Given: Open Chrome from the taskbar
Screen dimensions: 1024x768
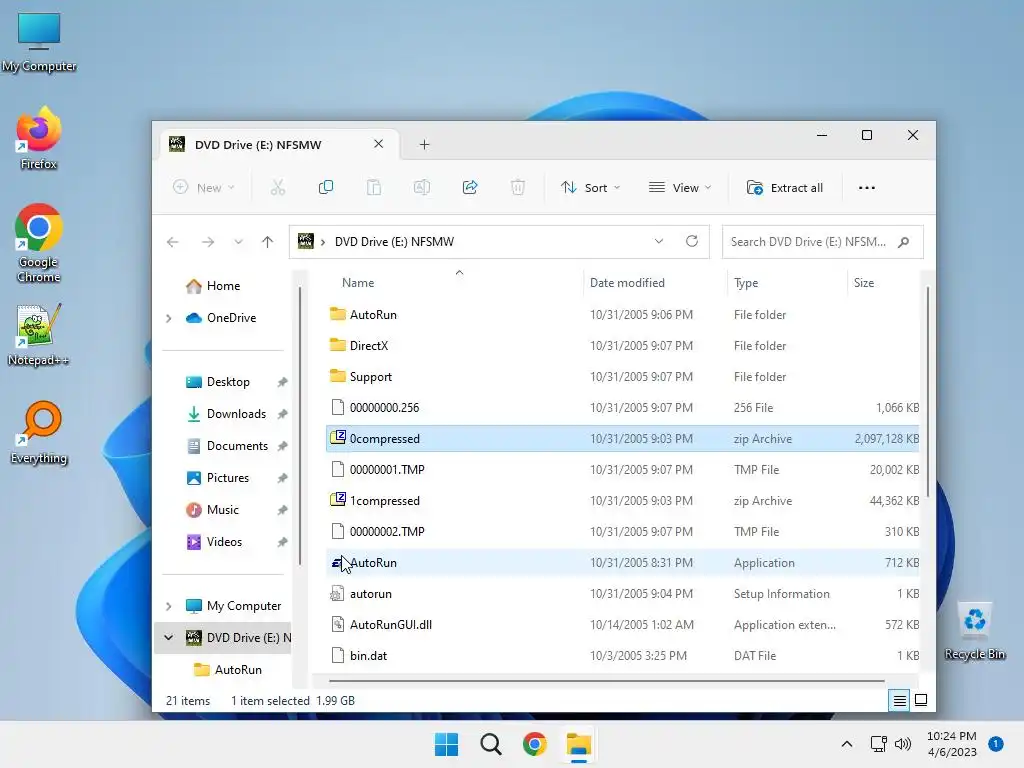Looking at the screenshot, I should click(x=534, y=744).
